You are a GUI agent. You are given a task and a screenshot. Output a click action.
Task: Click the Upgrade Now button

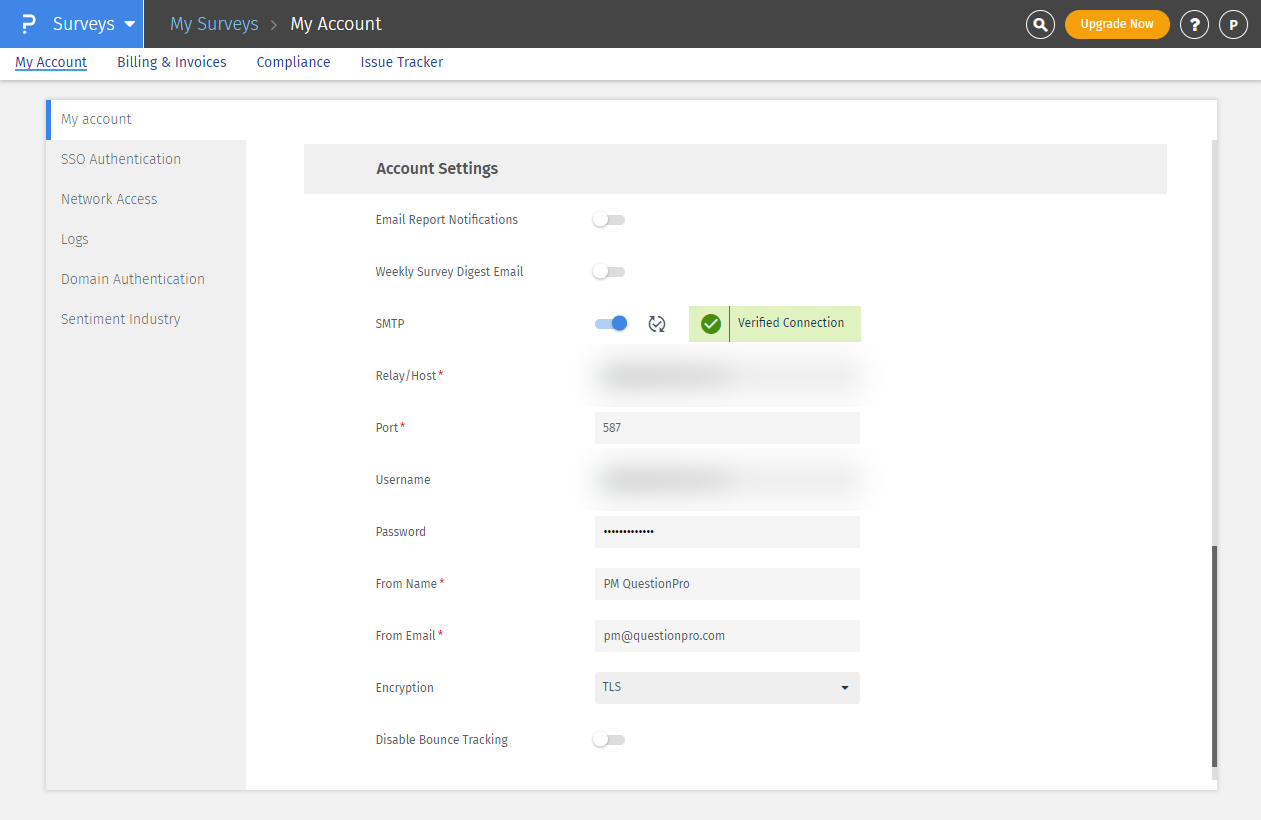click(x=1117, y=24)
